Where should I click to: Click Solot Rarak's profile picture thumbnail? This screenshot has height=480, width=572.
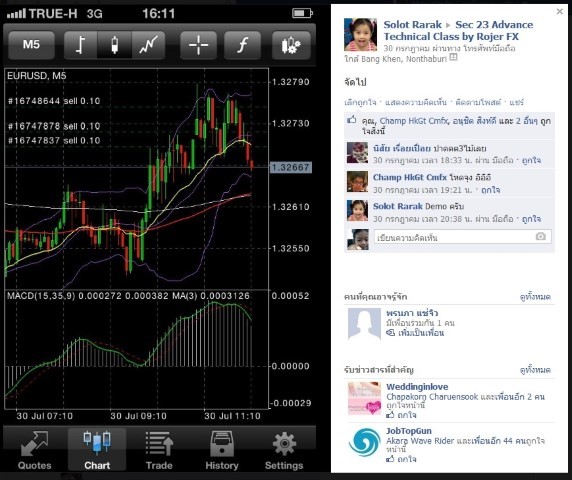click(x=360, y=35)
